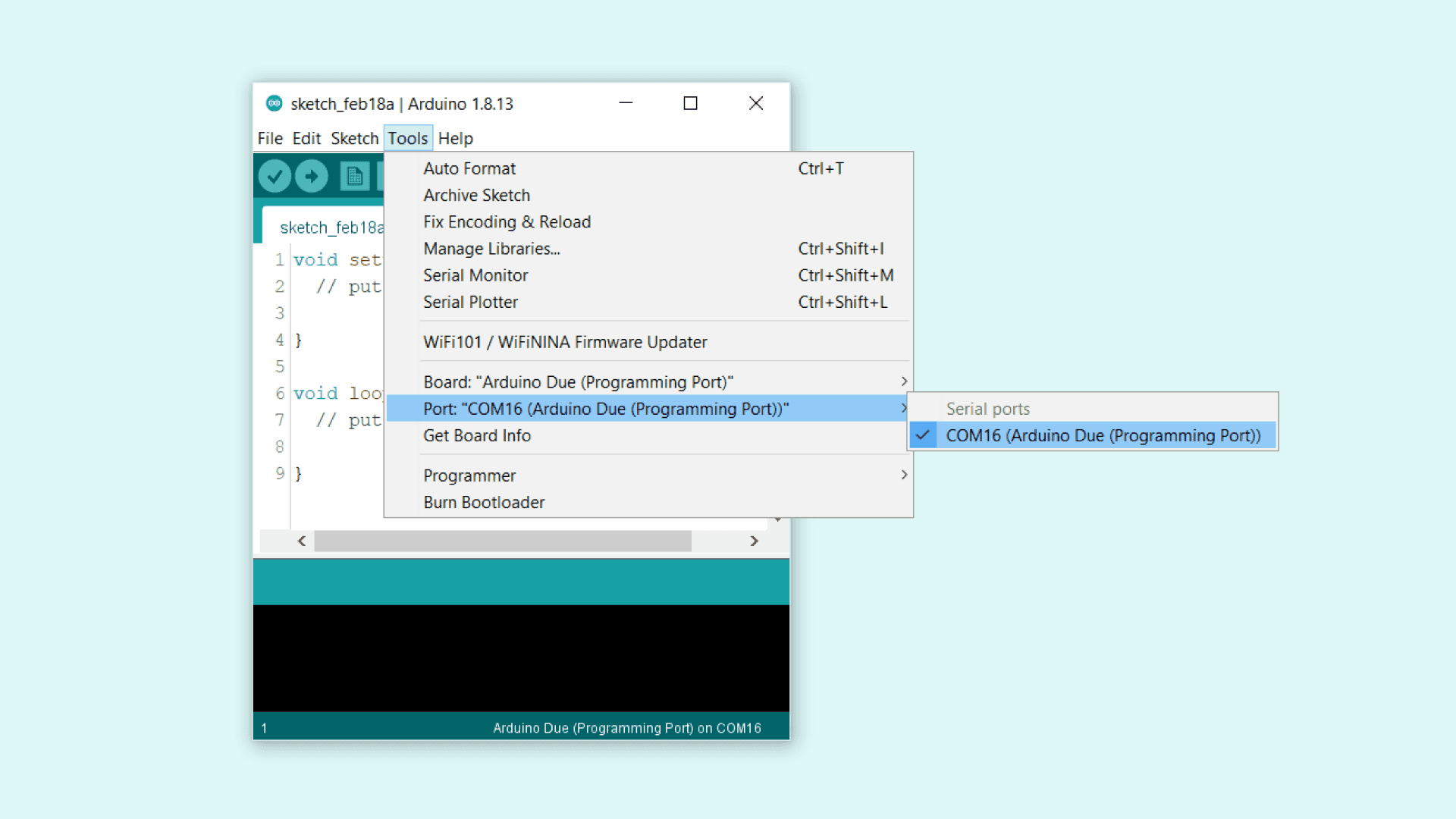Select the sketch_feb18a editor tab
This screenshot has height=819, width=1456.
pyautogui.click(x=331, y=227)
